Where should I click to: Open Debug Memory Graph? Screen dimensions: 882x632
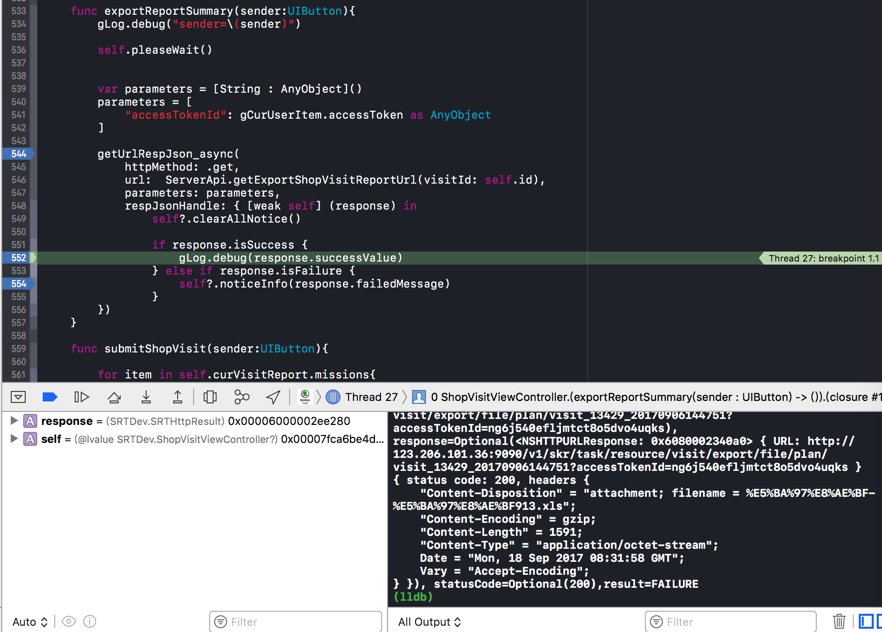(x=242, y=397)
